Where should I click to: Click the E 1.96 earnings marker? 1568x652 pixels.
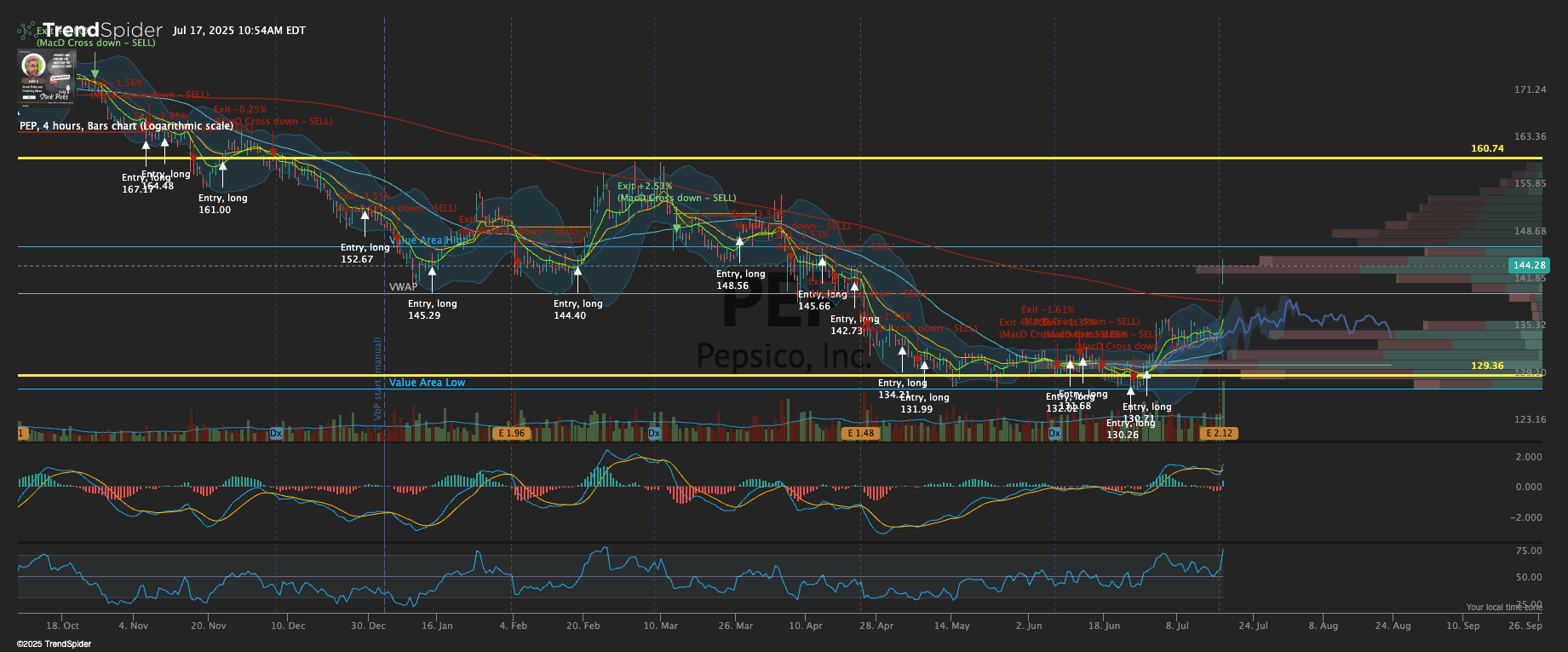(x=511, y=433)
